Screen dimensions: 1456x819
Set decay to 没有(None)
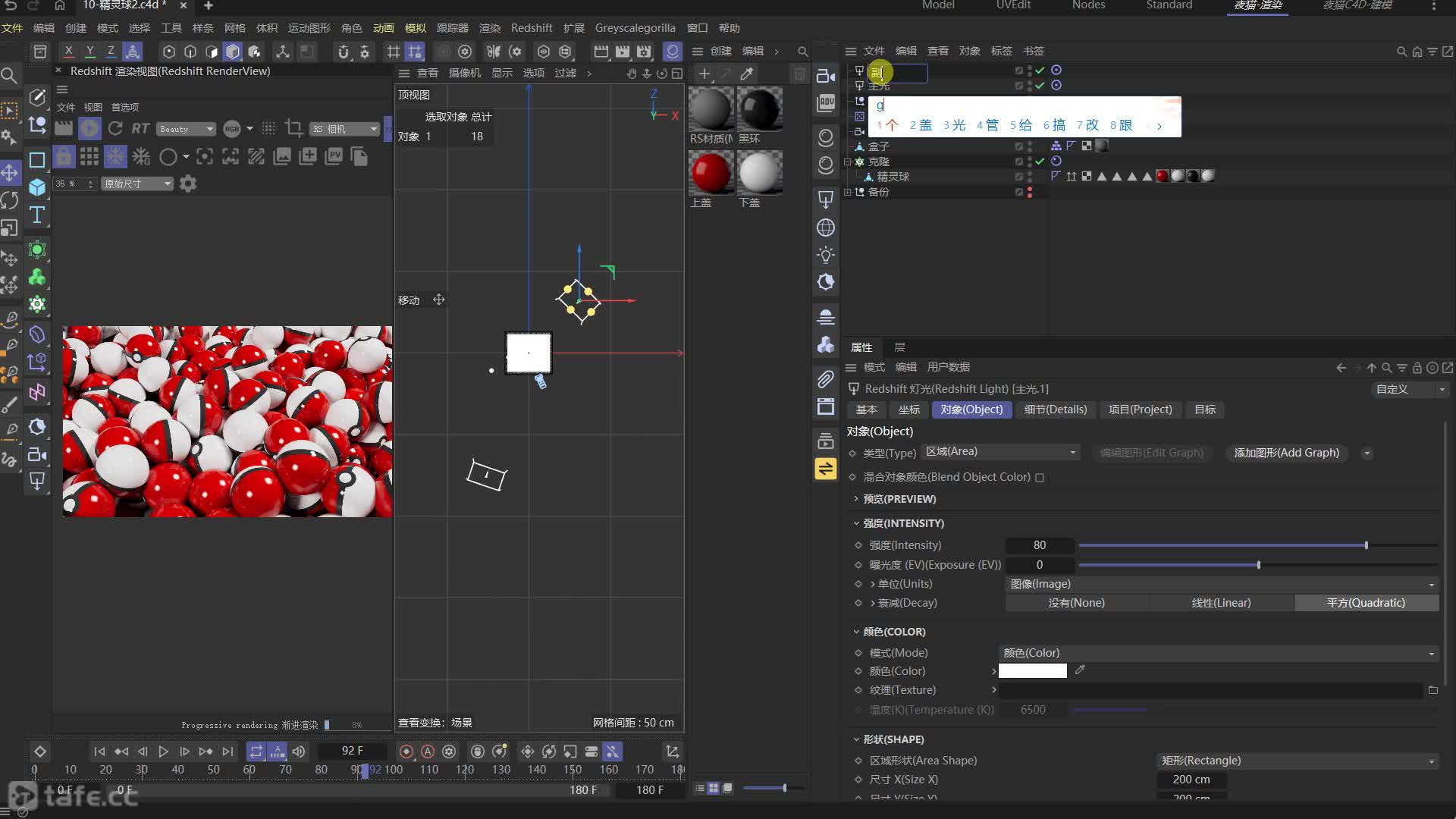click(1076, 603)
